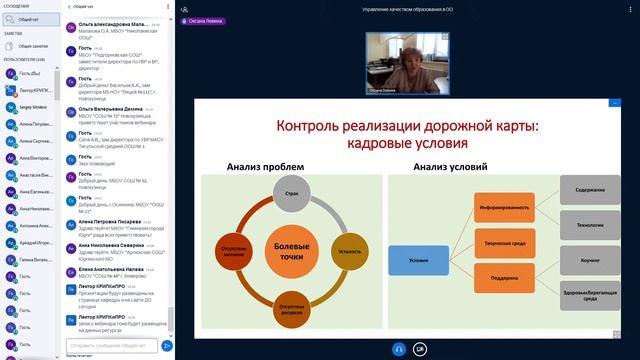640x360 pixels.
Task: Click the name Елена Анатольевна Ивлева in chat
Action: [x=111, y=269]
